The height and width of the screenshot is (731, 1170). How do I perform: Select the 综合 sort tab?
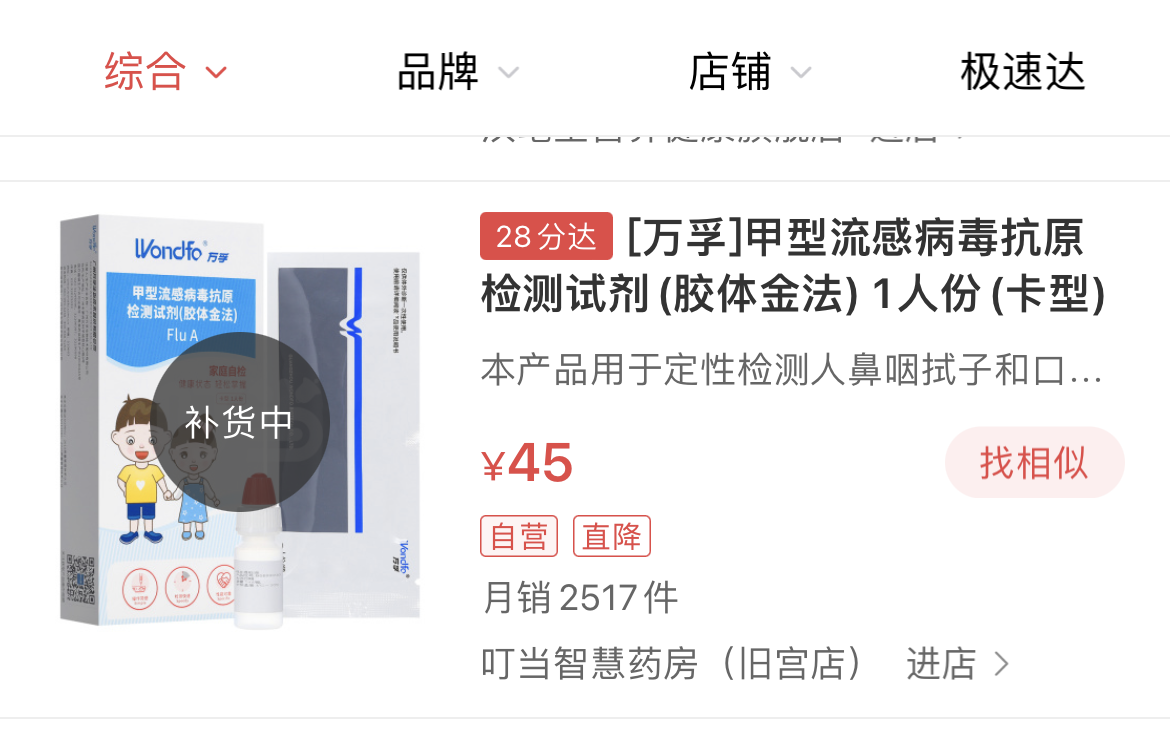click(x=145, y=72)
